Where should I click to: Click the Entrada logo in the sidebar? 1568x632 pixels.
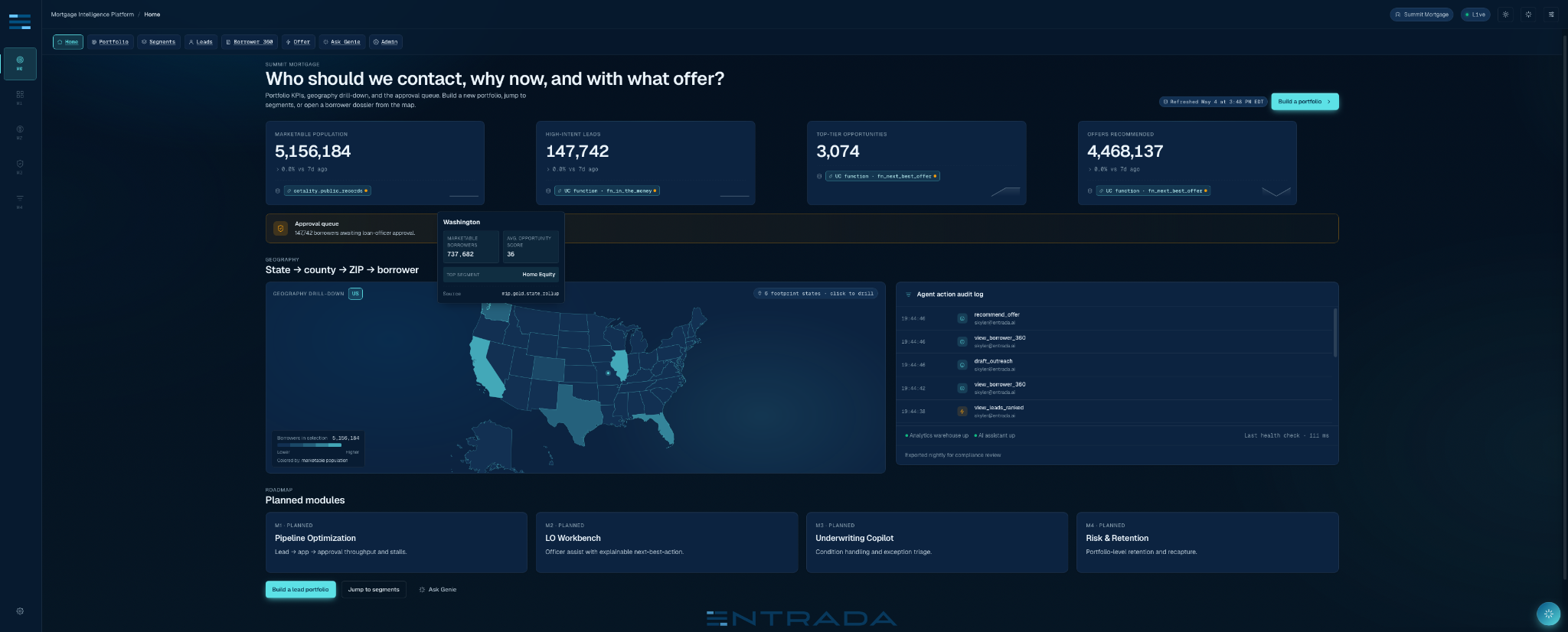tap(20, 21)
